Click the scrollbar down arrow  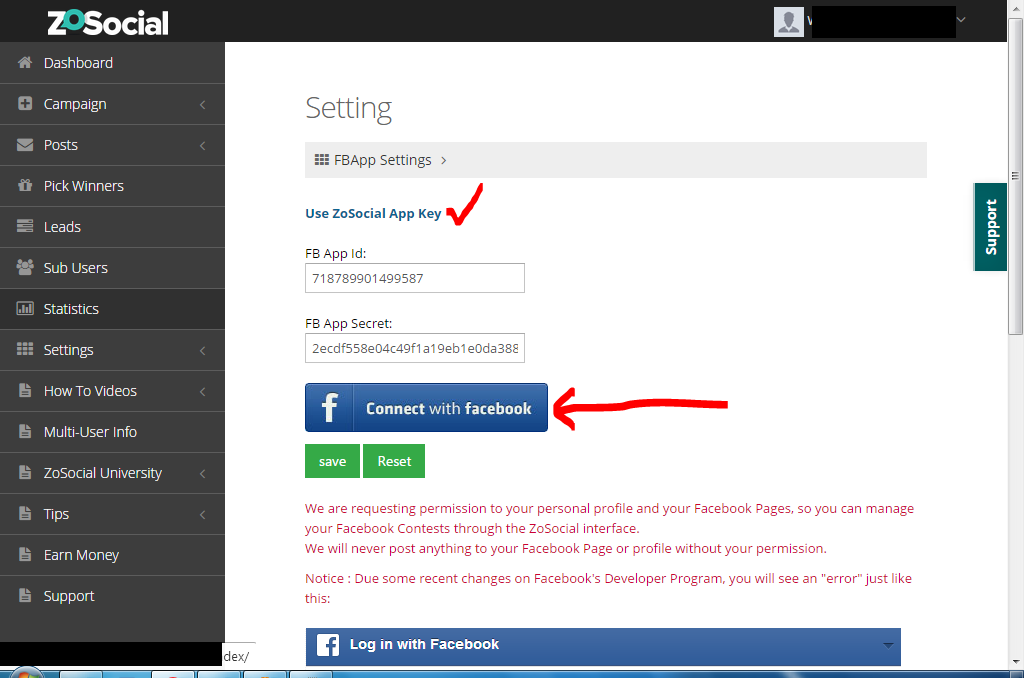point(1016,662)
